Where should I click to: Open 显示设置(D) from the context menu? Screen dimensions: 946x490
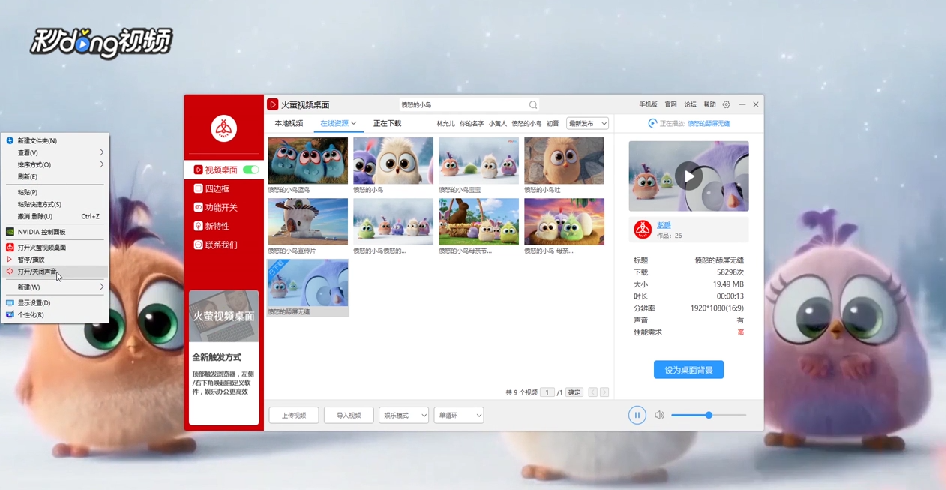pyautogui.click(x=55, y=303)
